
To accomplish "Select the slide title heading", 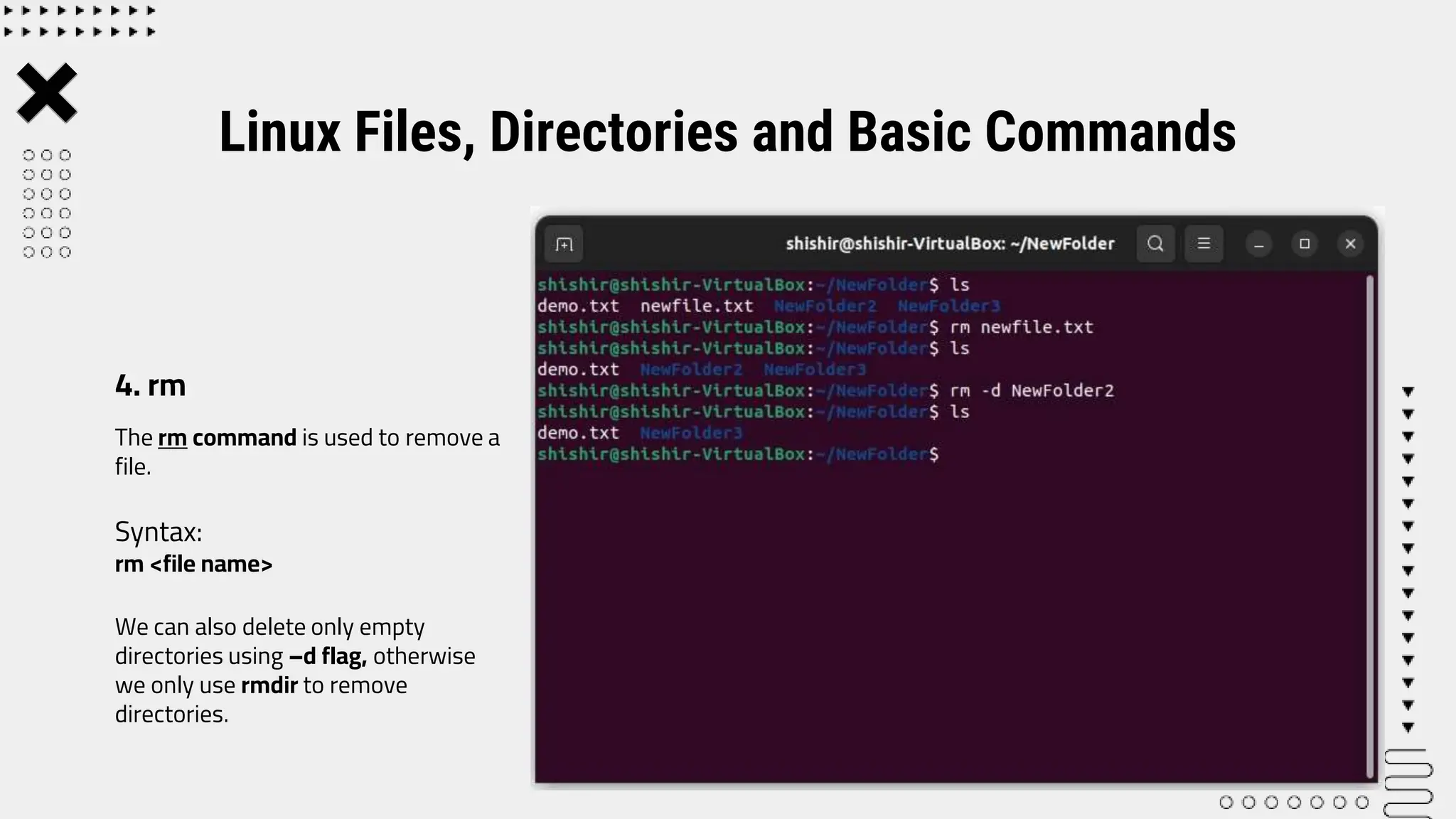I will click(x=727, y=132).
